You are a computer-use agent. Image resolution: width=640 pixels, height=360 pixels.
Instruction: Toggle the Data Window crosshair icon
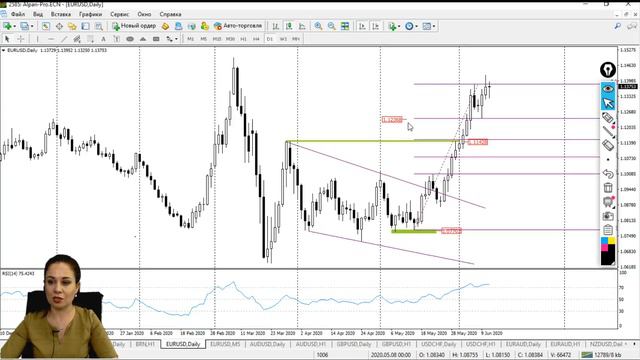[59, 26]
